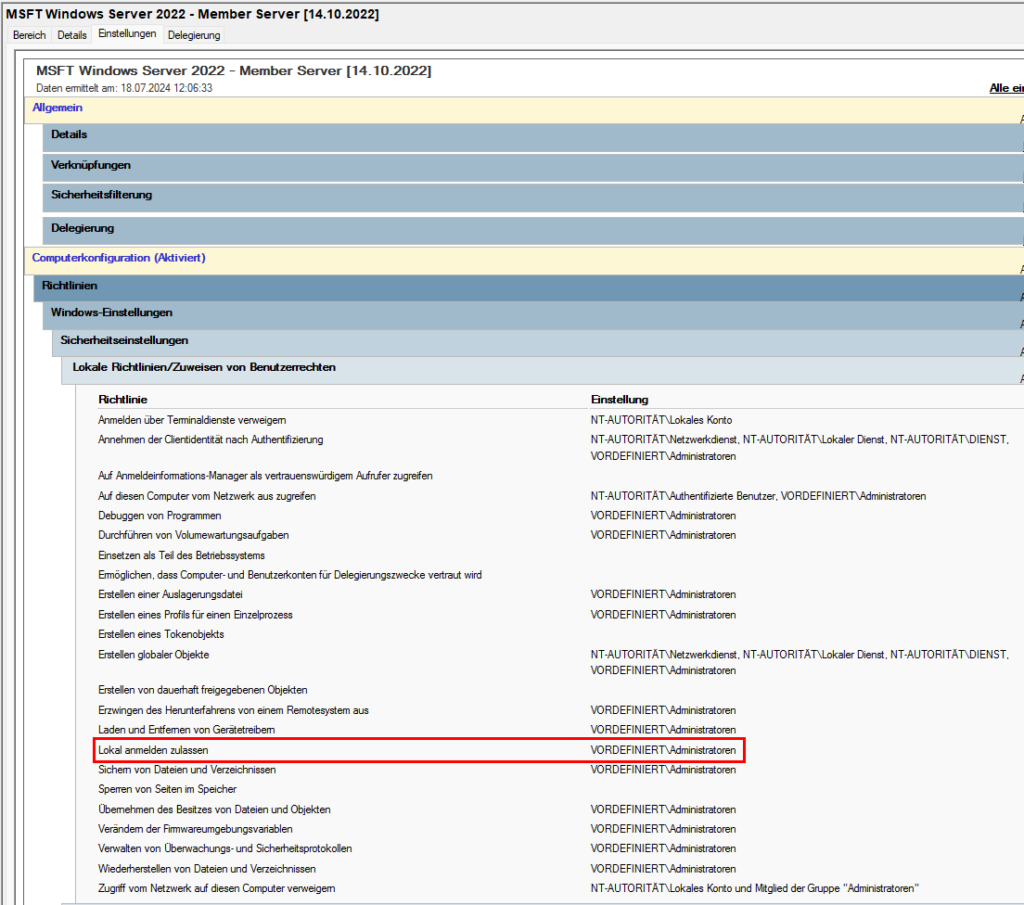Click the 'Lokales Konto und Mitglied der Gruppe' value

(x=754, y=888)
